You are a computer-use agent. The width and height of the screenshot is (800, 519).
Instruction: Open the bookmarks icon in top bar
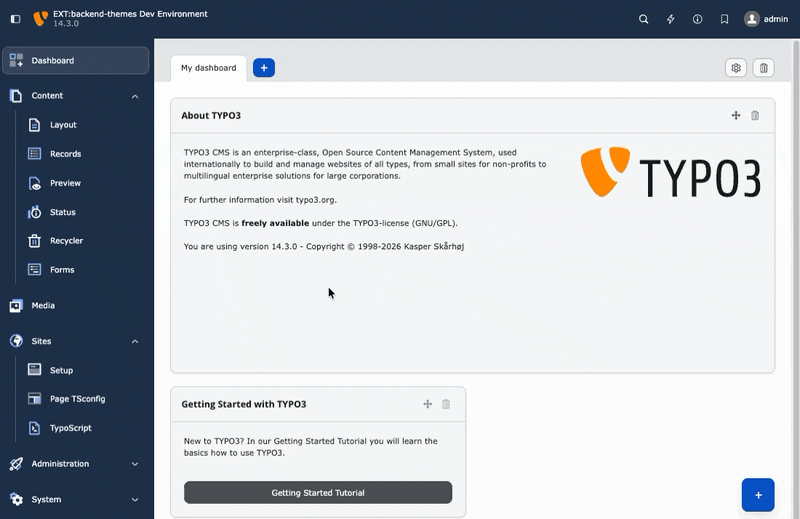click(x=724, y=19)
